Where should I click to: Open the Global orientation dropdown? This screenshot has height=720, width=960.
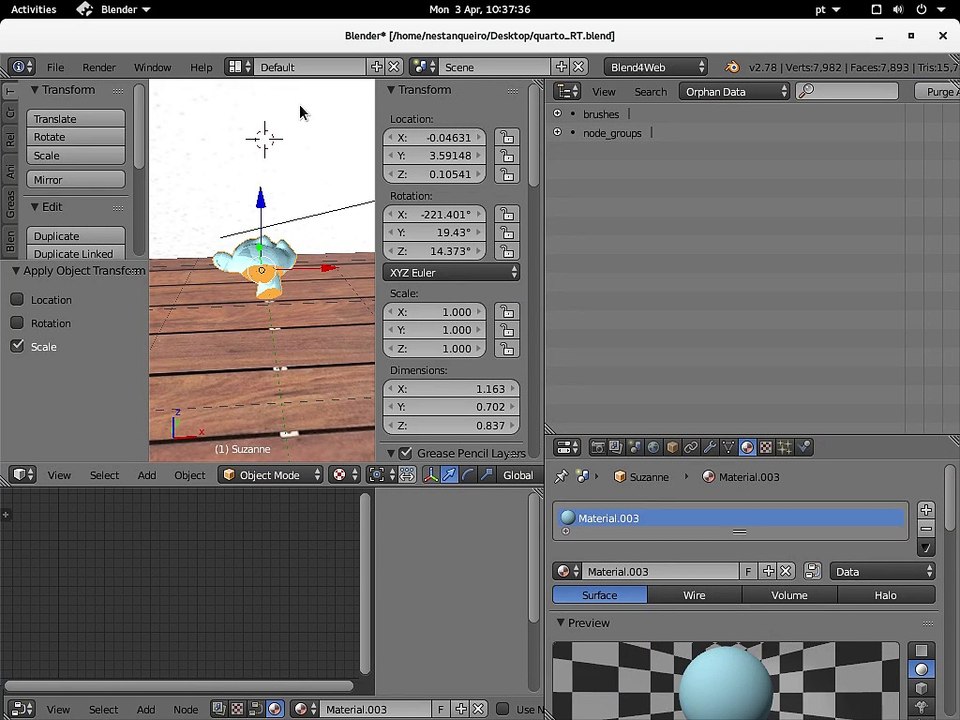(519, 475)
